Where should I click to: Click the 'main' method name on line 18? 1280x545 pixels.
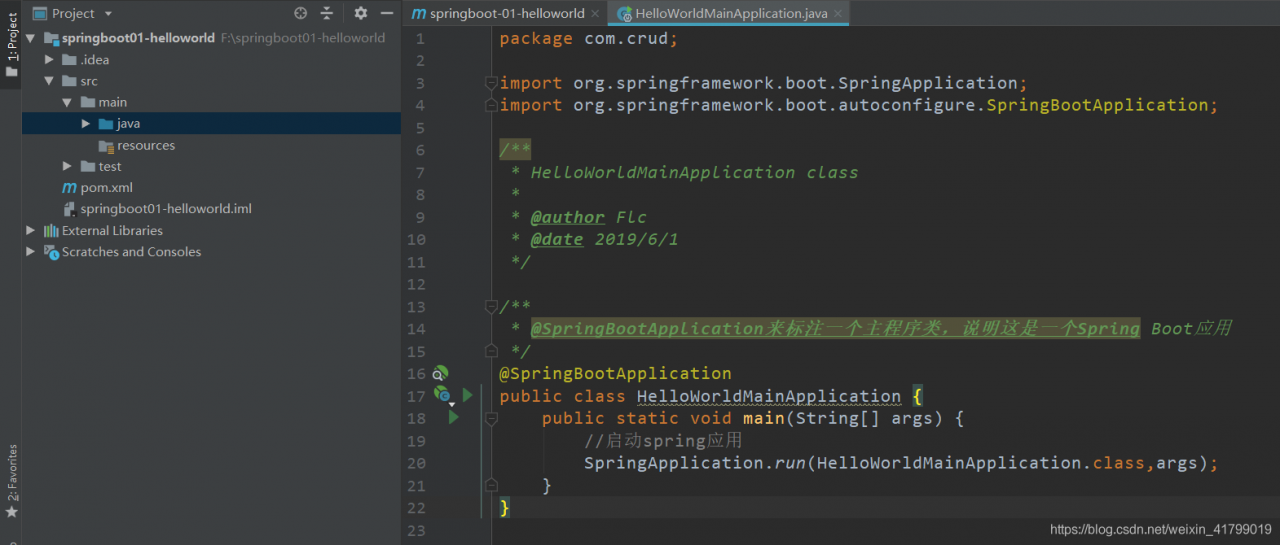[764, 418]
